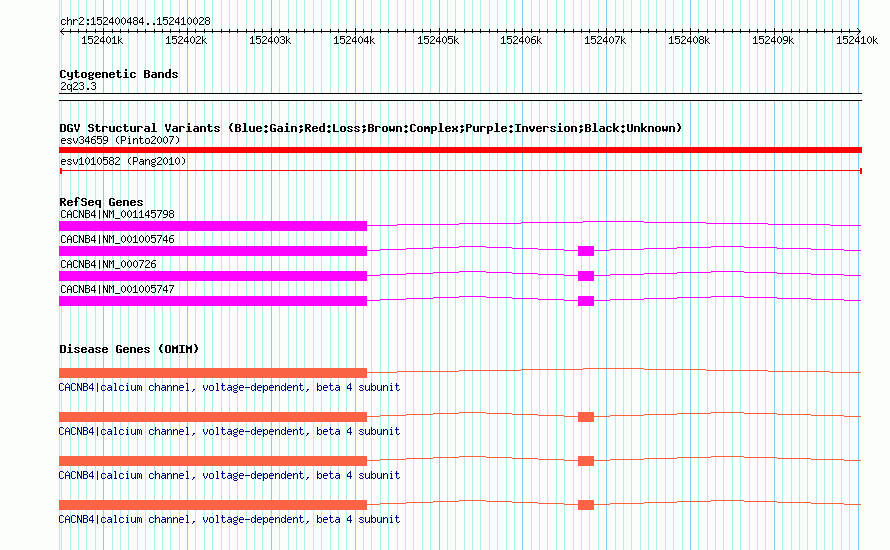The width and height of the screenshot is (890, 550).
Task: Click the thick red esv34659 loss bar
Action: (x=460, y=150)
